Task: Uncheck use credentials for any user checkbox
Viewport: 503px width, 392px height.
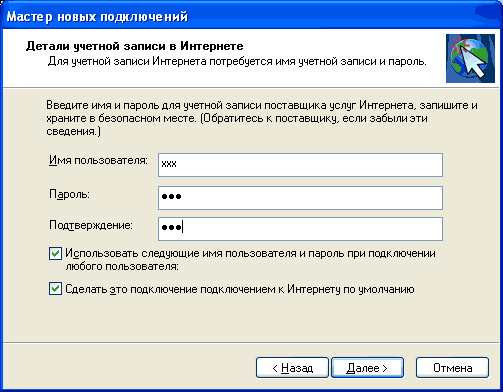Action: (55, 254)
